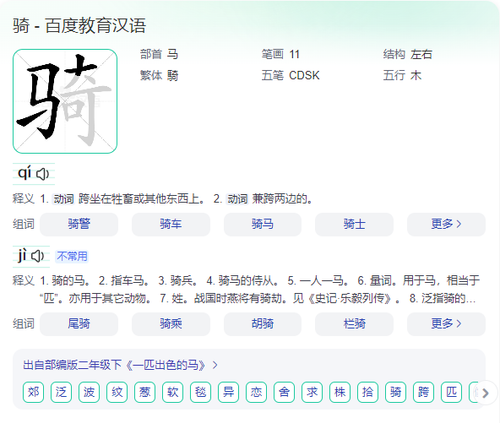Click the pinyin text qí

point(25,173)
